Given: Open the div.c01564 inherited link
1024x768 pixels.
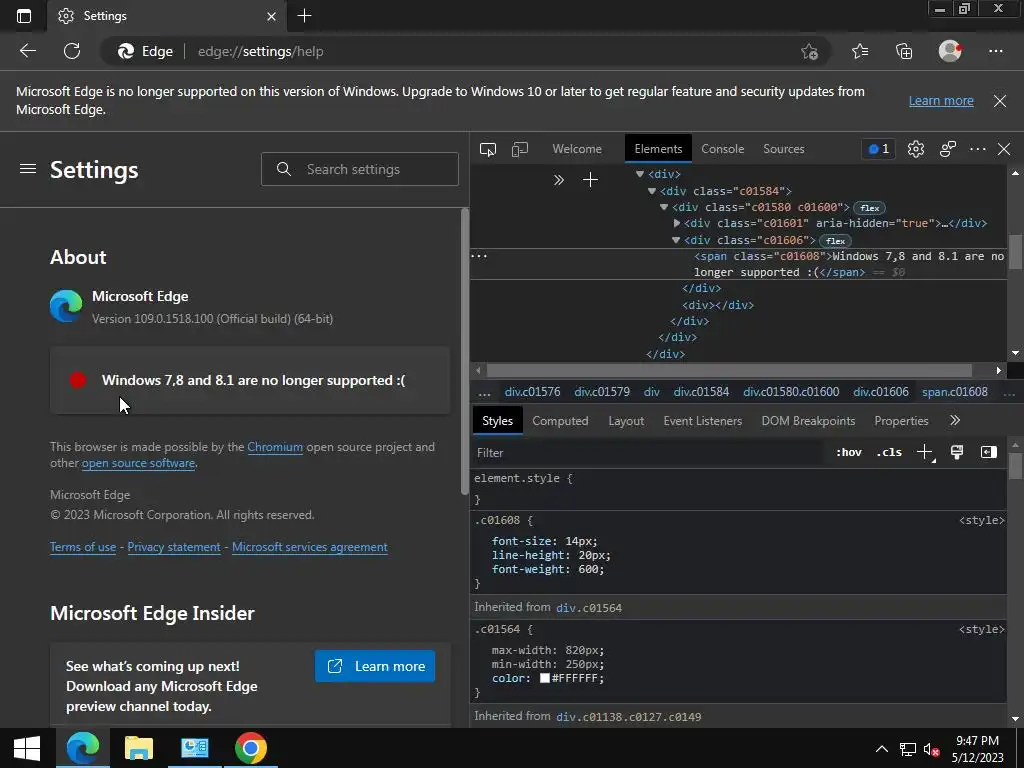Looking at the screenshot, I should tap(588, 608).
